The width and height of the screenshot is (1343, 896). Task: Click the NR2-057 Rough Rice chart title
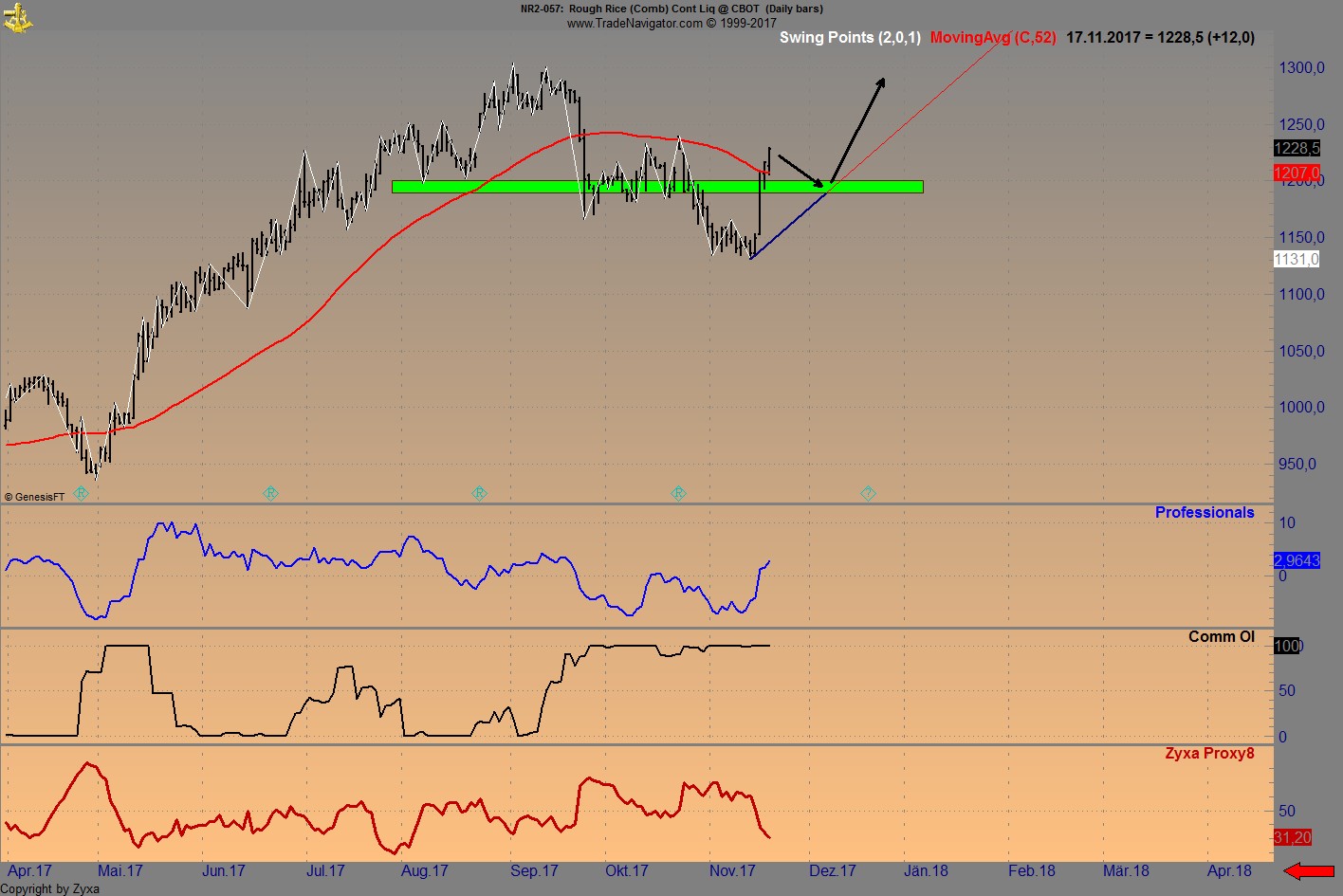click(671, 9)
